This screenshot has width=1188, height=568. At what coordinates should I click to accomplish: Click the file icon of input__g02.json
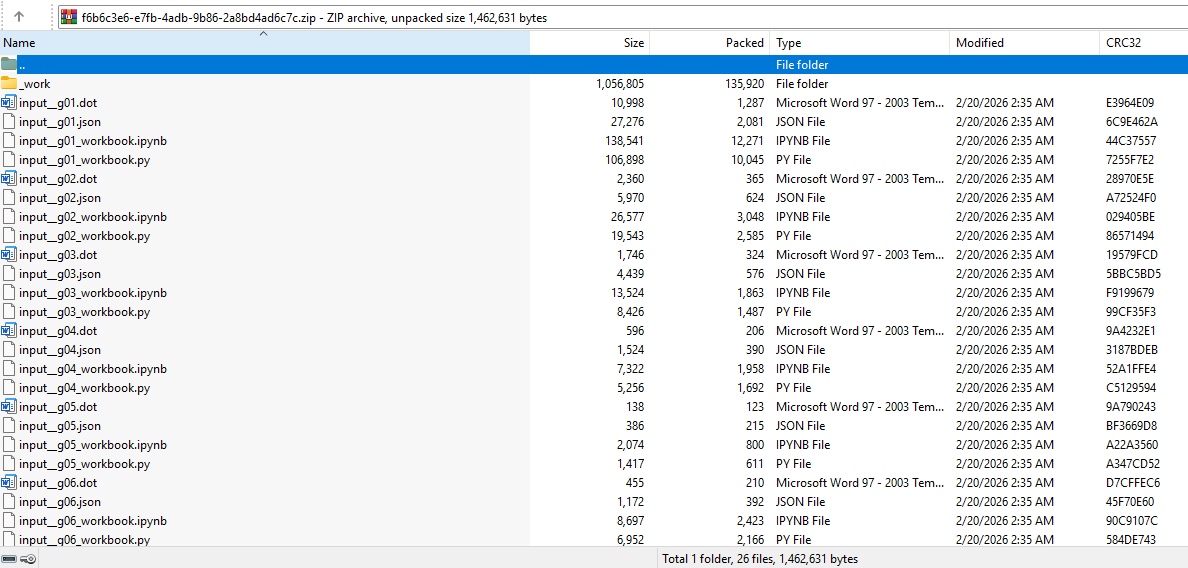[9, 198]
